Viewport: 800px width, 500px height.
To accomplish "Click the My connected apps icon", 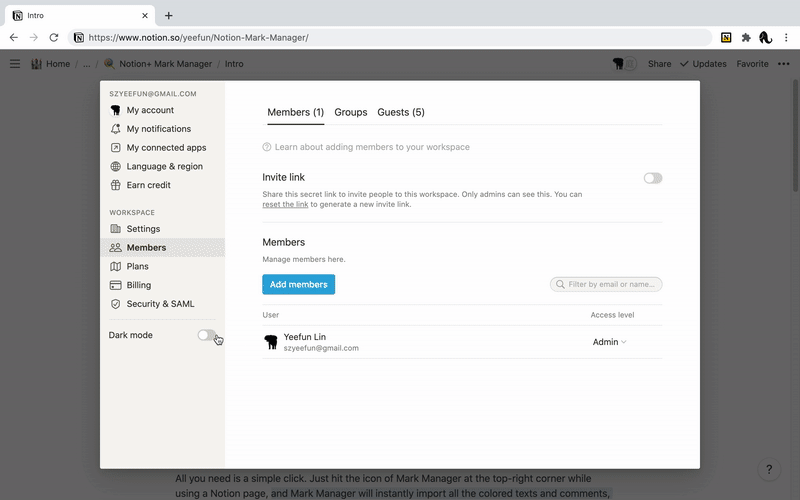I will coord(116,148).
